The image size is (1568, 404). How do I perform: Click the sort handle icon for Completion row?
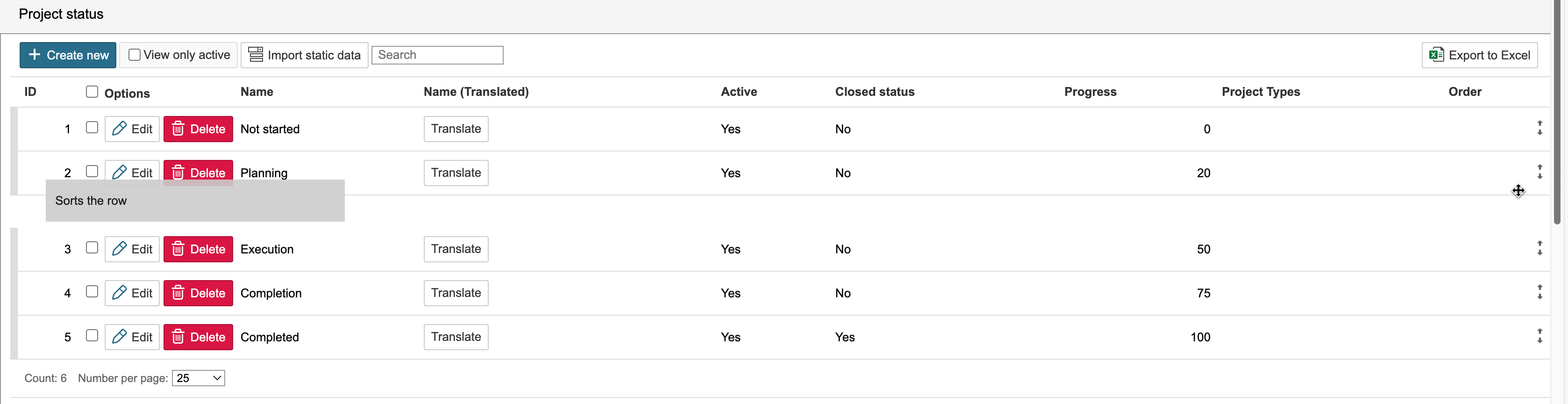1539,292
